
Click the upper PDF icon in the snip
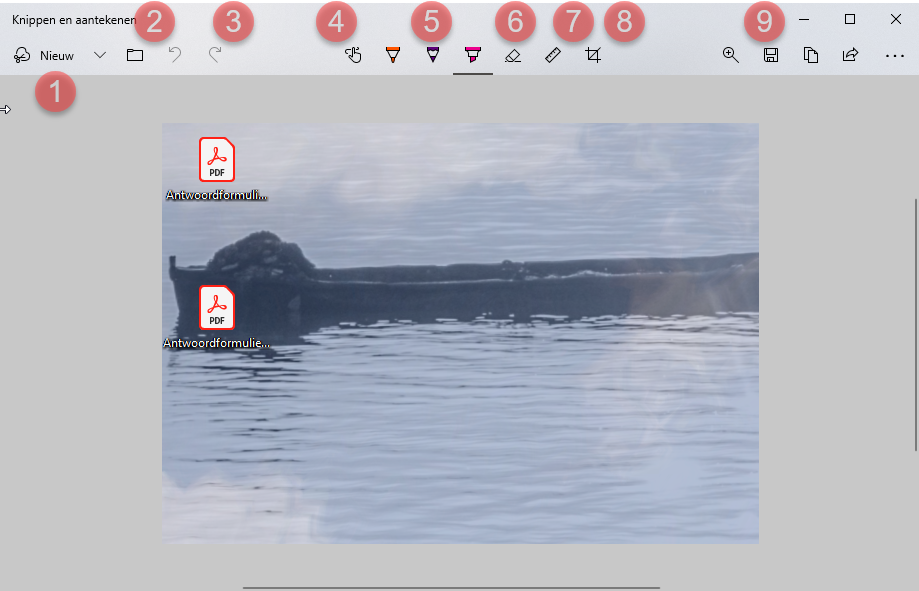[217, 159]
